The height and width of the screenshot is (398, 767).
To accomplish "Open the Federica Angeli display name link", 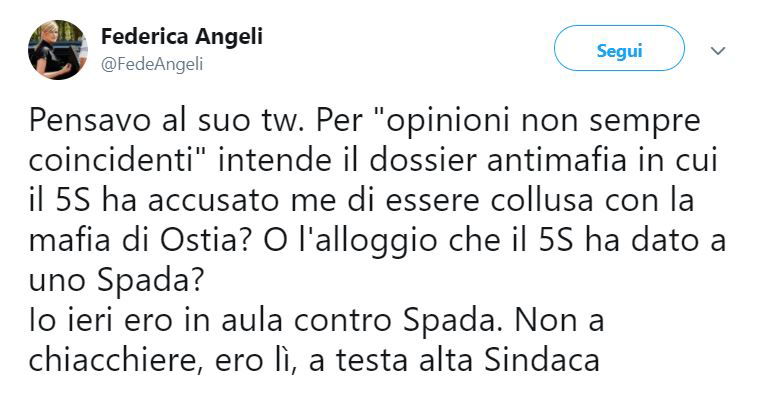I will point(181,37).
